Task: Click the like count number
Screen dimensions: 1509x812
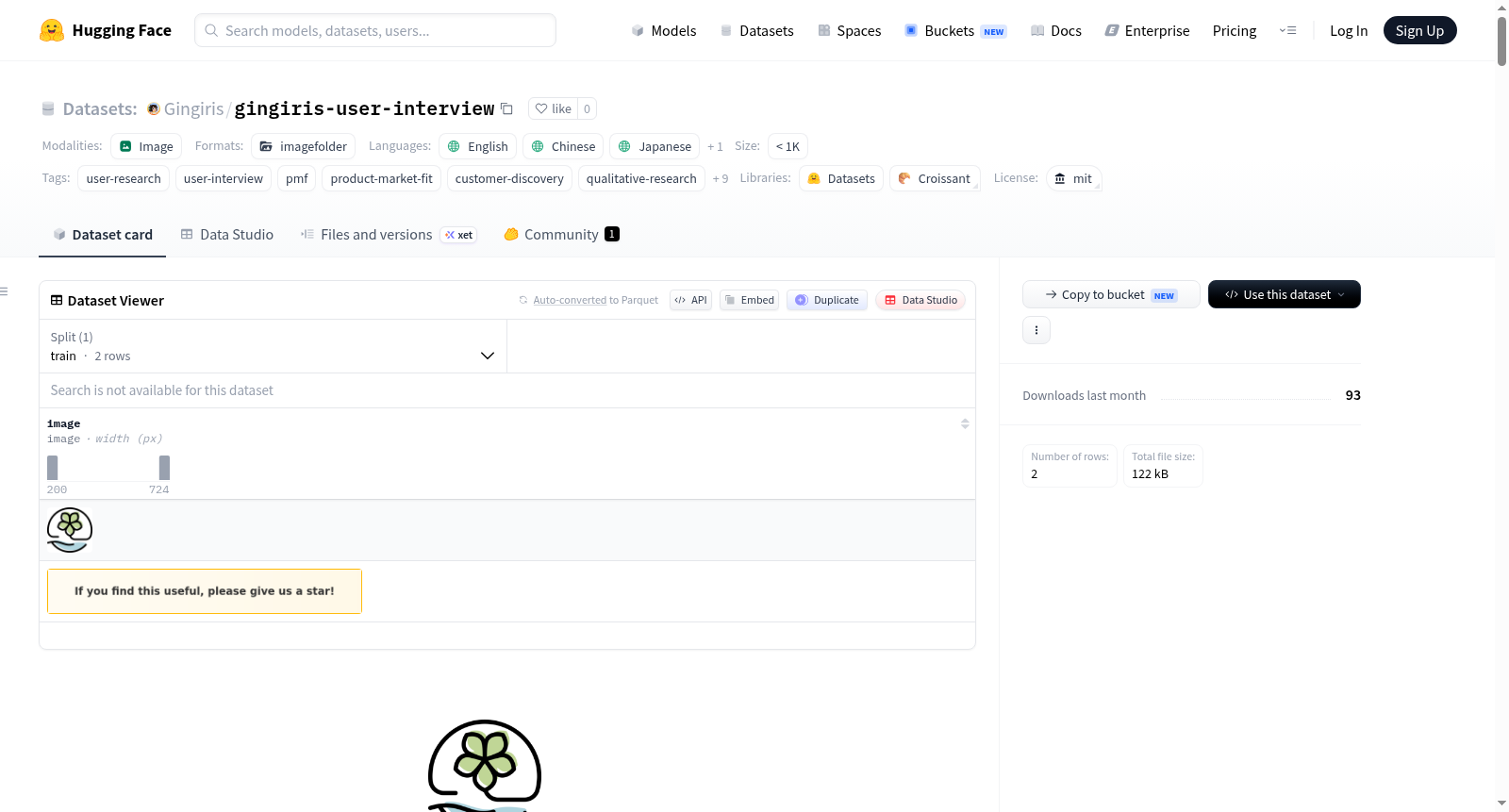Action: (x=587, y=108)
